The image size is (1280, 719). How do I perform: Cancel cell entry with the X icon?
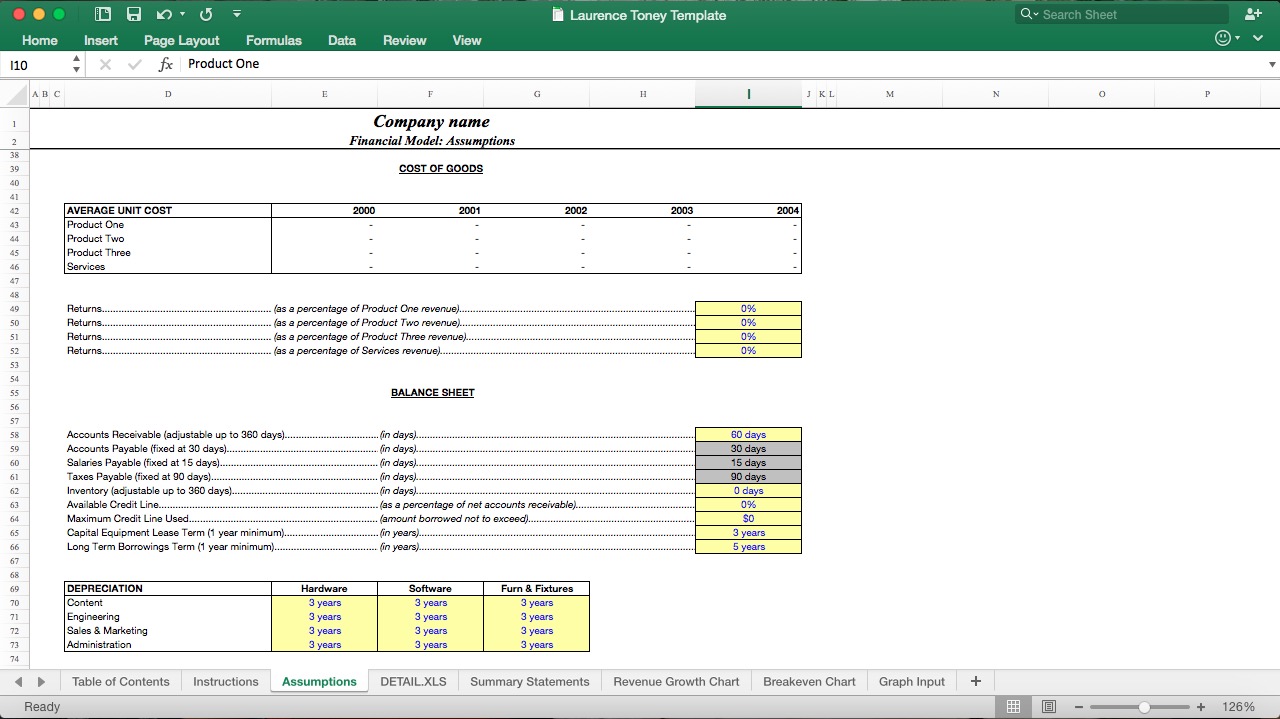[105, 63]
